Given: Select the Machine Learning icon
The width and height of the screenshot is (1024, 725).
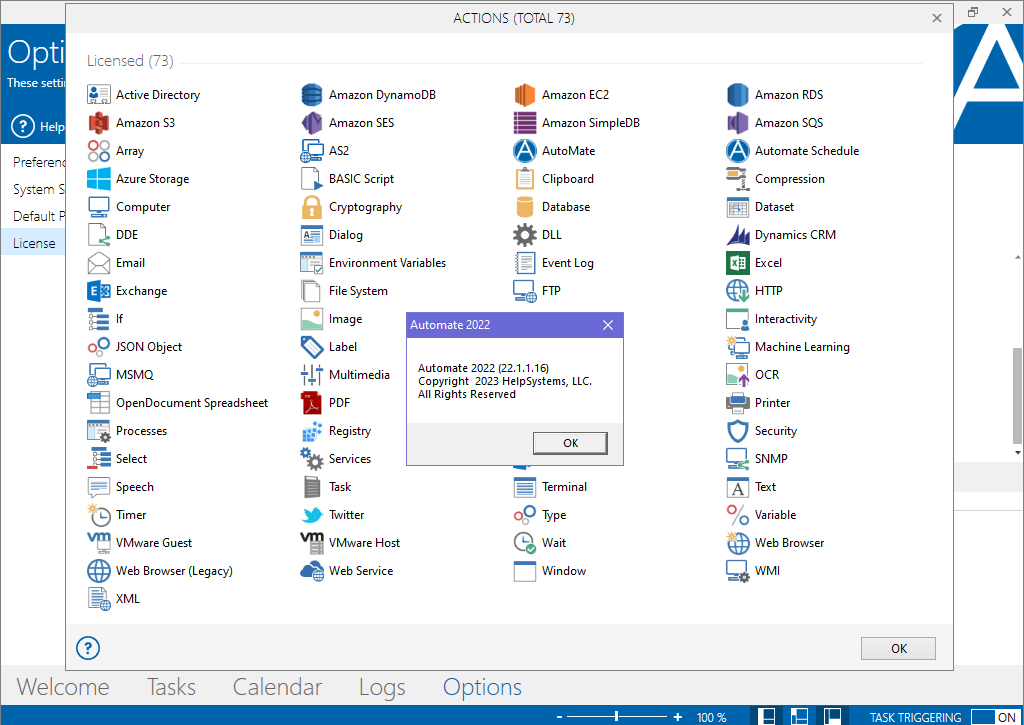Looking at the screenshot, I should [x=737, y=347].
